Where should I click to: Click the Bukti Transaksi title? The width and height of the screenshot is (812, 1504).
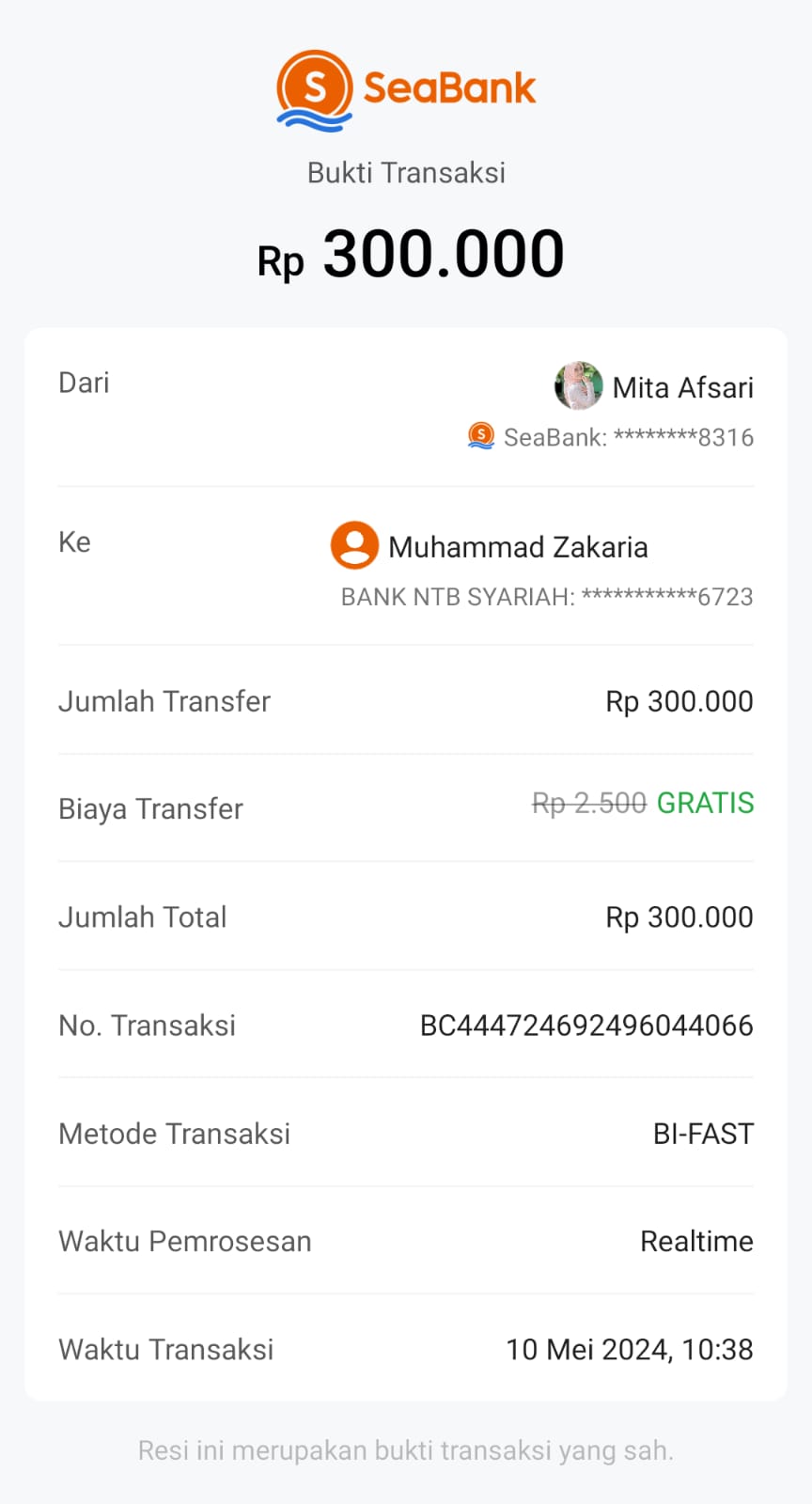coord(406,173)
